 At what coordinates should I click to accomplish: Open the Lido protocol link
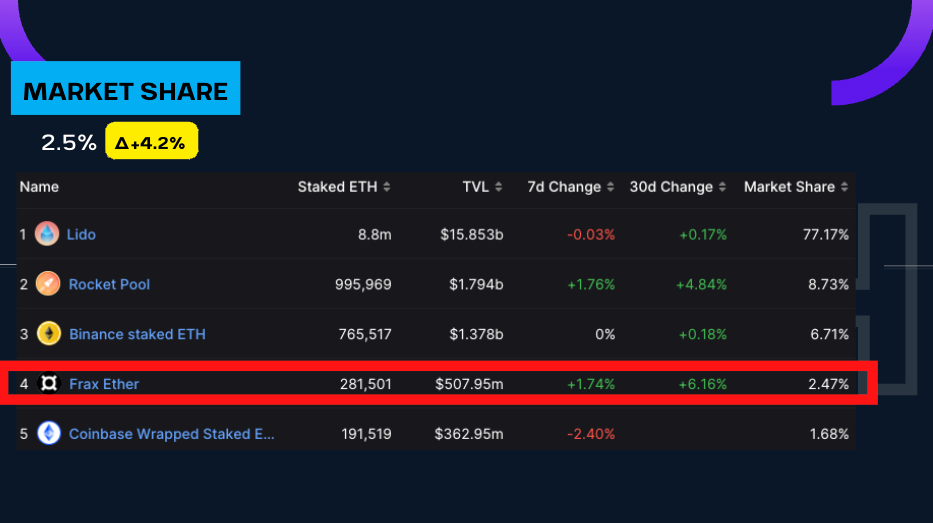pos(81,234)
